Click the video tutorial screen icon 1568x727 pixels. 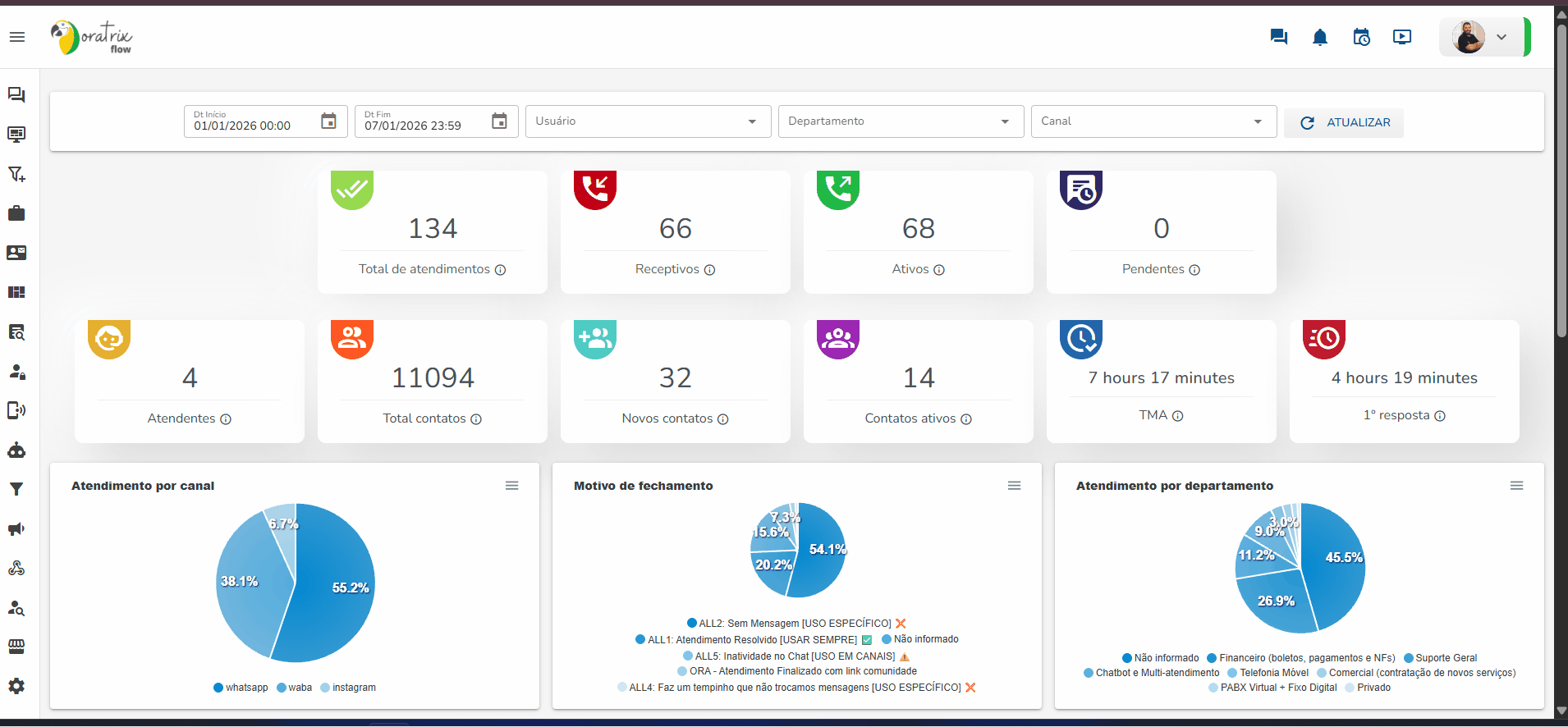[1402, 37]
